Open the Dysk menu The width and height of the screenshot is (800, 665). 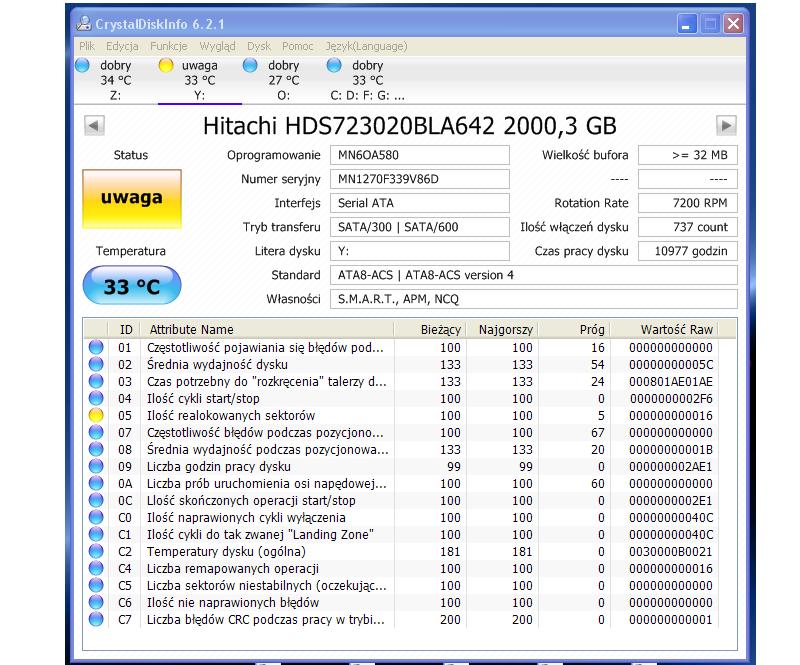pyautogui.click(x=259, y=46)
